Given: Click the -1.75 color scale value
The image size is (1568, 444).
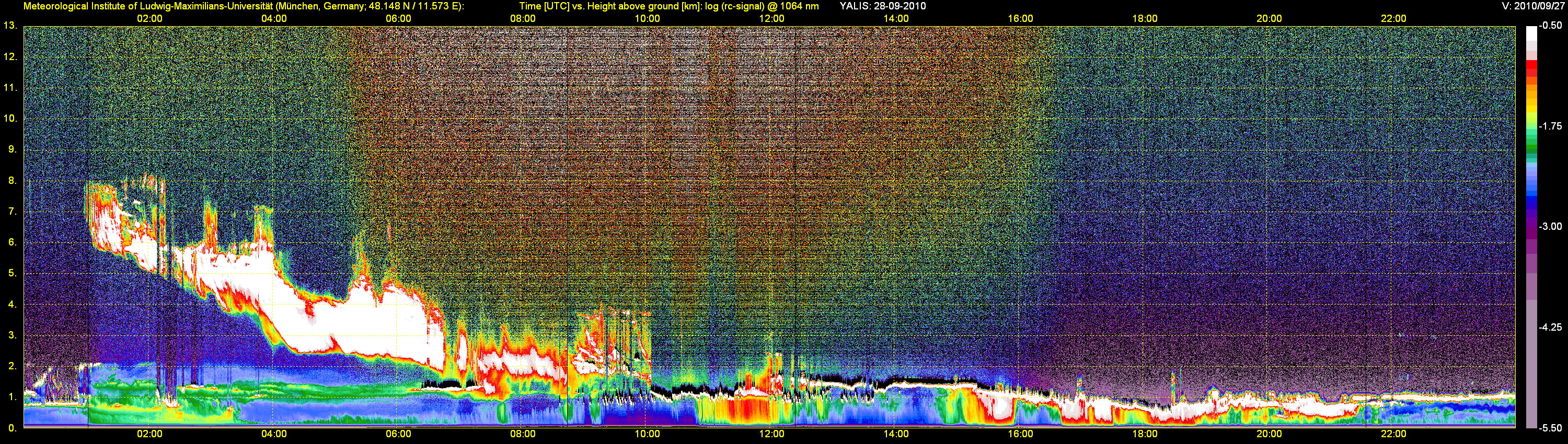Looking at the screenshot, I should point(1550,126).
